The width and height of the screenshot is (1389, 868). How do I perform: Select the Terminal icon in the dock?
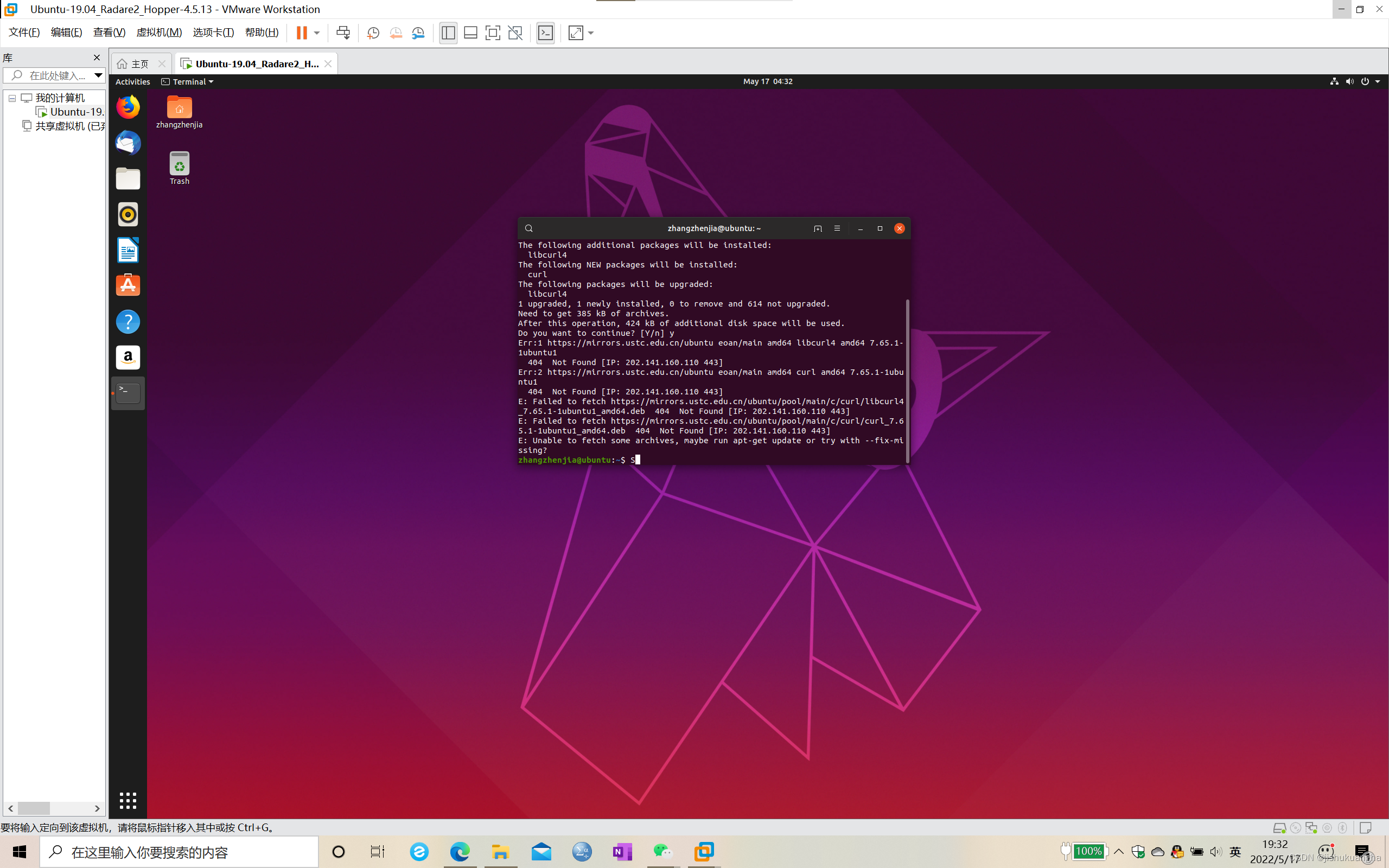(x=128, y=393)
